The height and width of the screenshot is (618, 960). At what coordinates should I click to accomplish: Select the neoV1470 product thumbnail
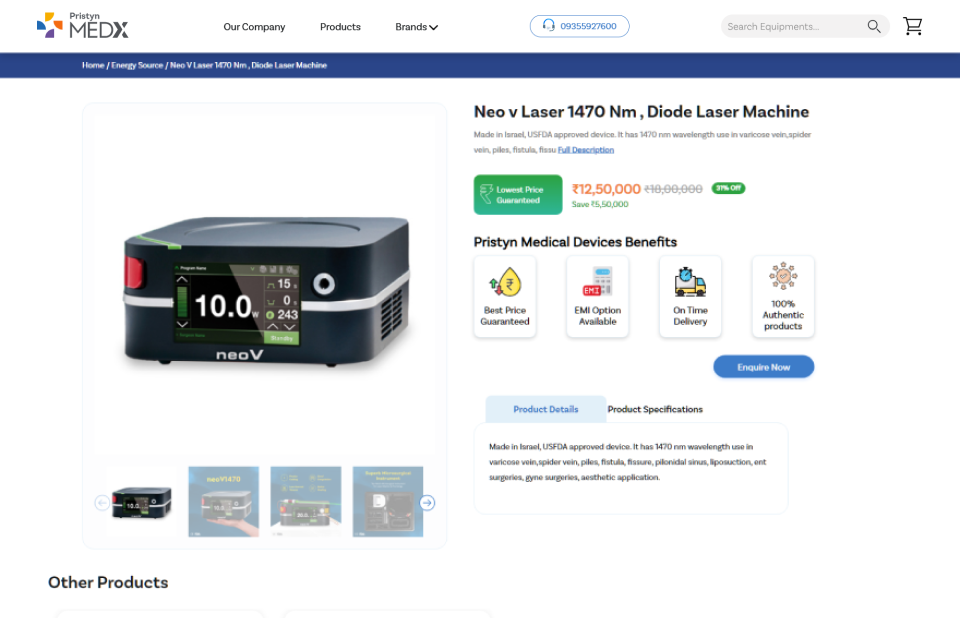223,501
